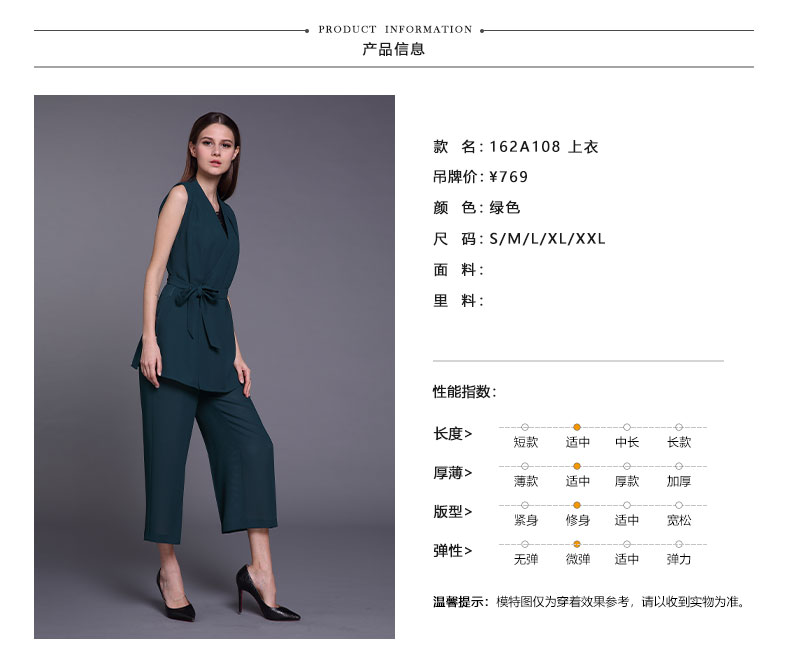Select the 短款 length indicator dot
Screen dimensions: 790x655
(525, 427)
